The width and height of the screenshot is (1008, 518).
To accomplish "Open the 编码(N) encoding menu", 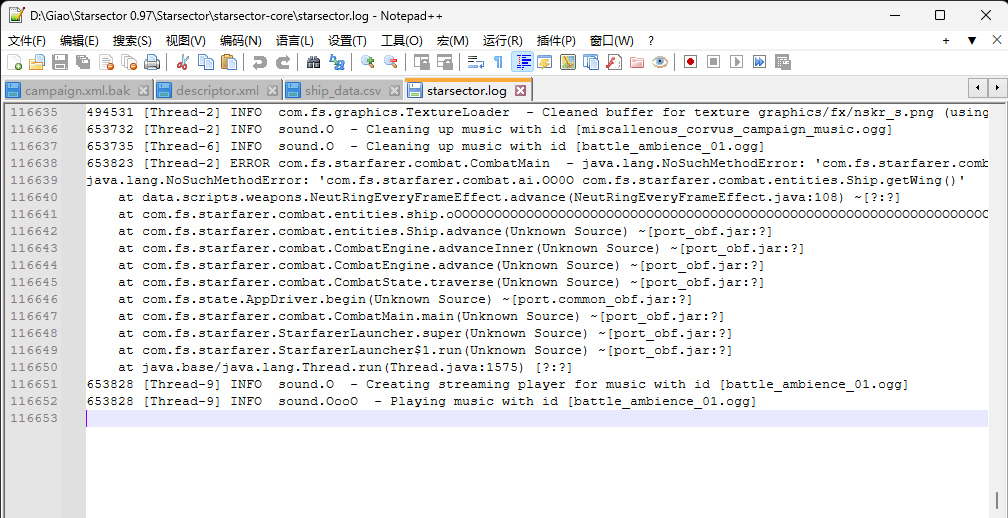I will click(240, 41).
